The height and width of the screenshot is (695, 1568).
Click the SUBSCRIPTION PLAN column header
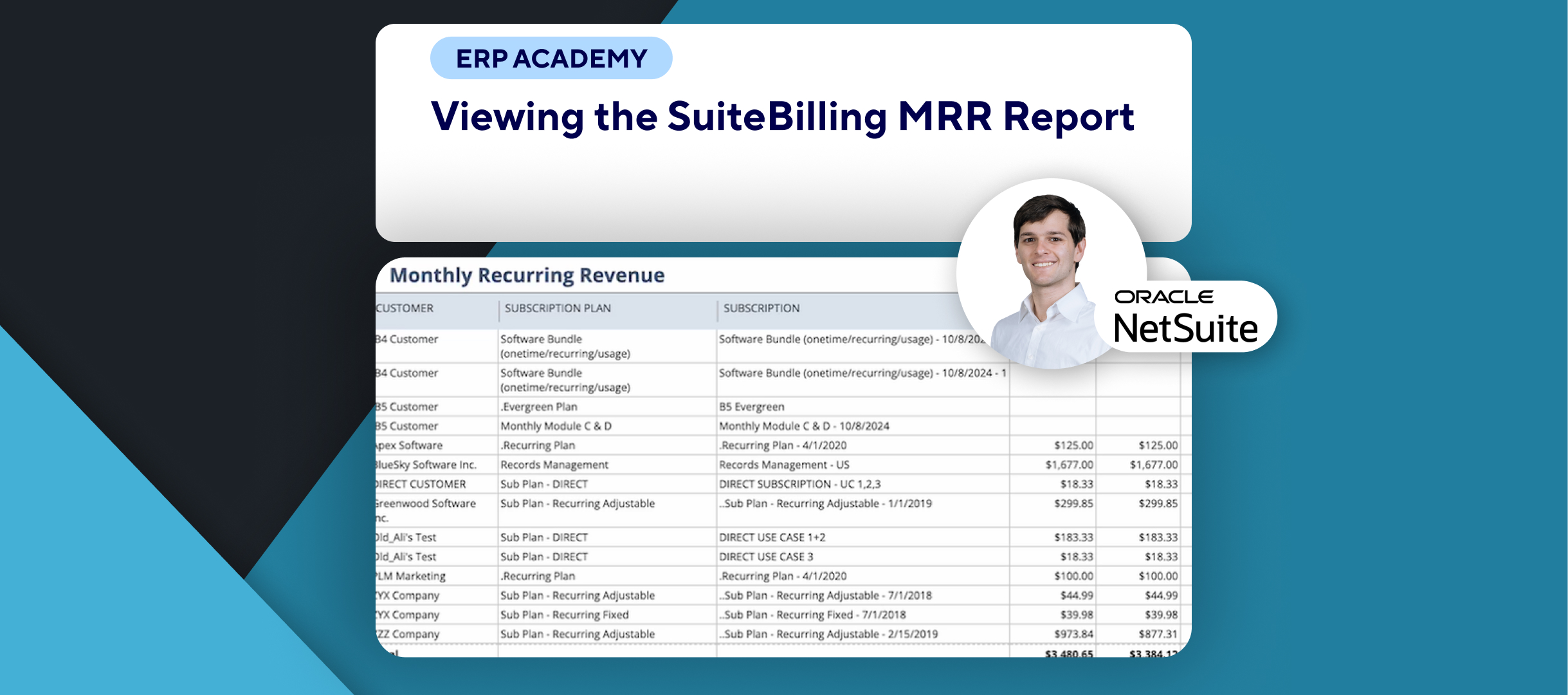coord(558,308)
